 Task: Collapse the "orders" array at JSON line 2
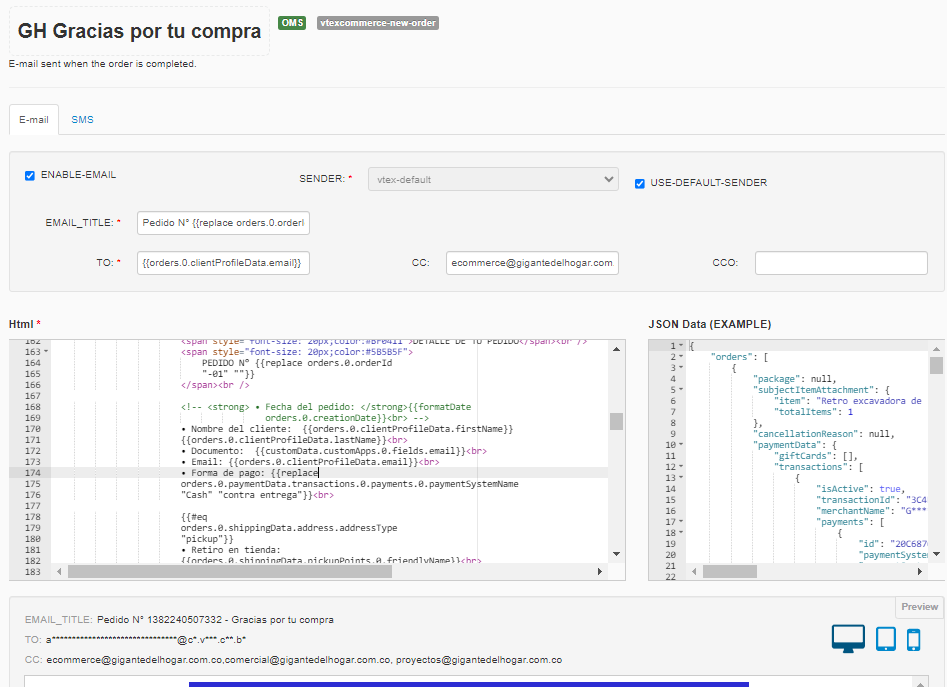(681, 357)
